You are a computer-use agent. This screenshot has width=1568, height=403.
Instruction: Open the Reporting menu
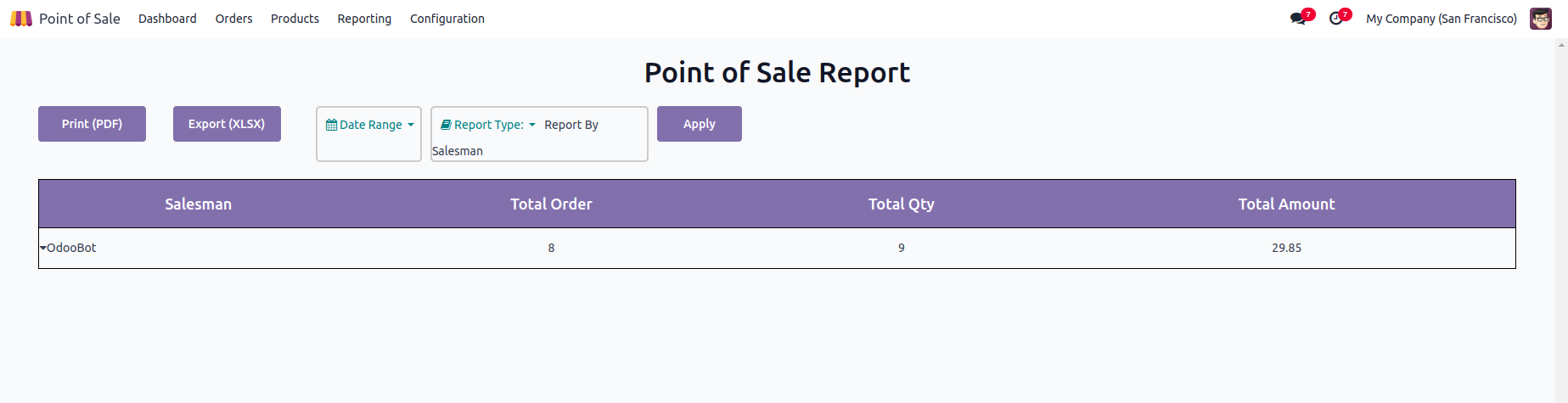pyautogui.click(x=364, y=19)
